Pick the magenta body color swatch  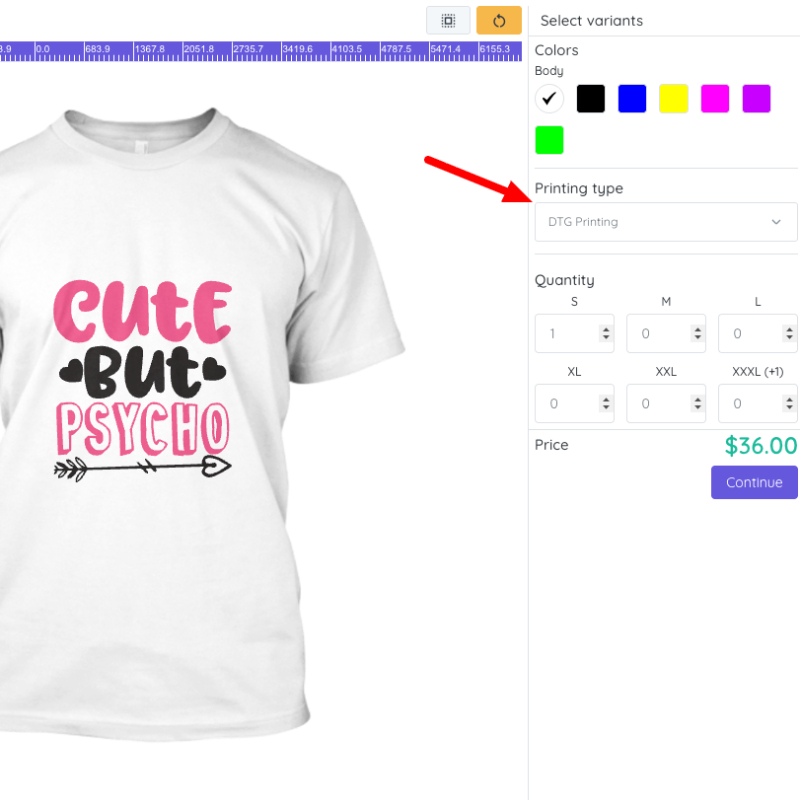tap(715, 98)
